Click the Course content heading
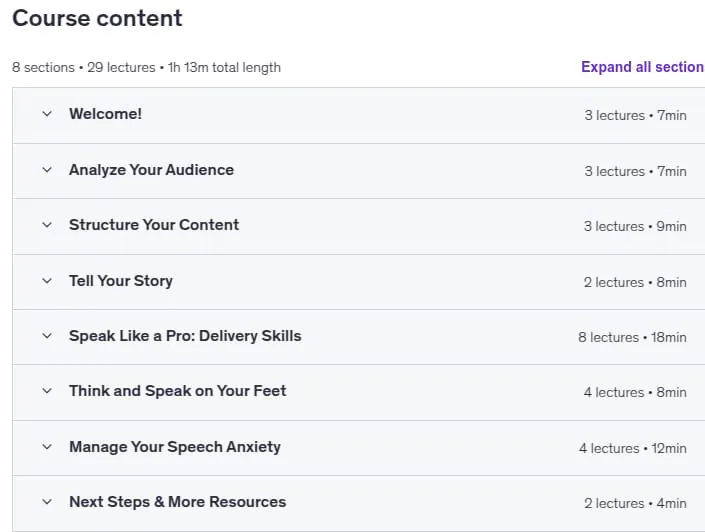705x532 pixels. (x=97, y=18)
